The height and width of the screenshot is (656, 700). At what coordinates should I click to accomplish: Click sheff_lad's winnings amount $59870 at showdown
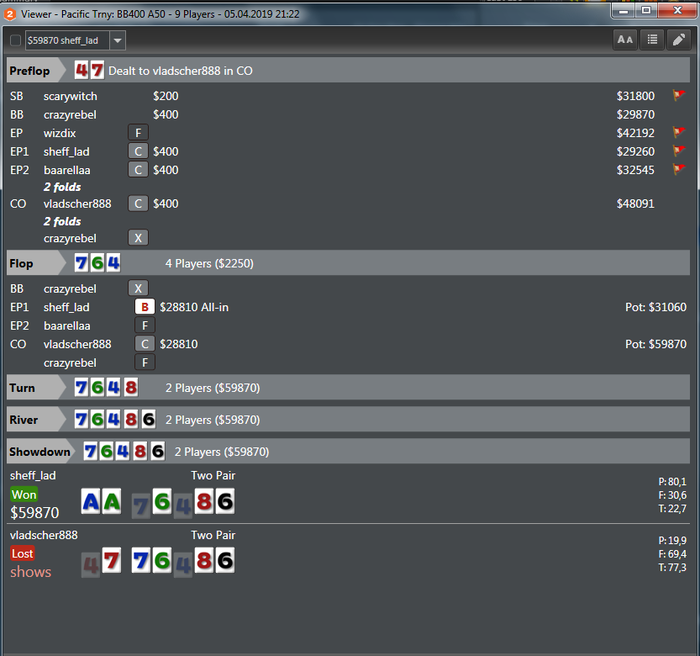35,513
